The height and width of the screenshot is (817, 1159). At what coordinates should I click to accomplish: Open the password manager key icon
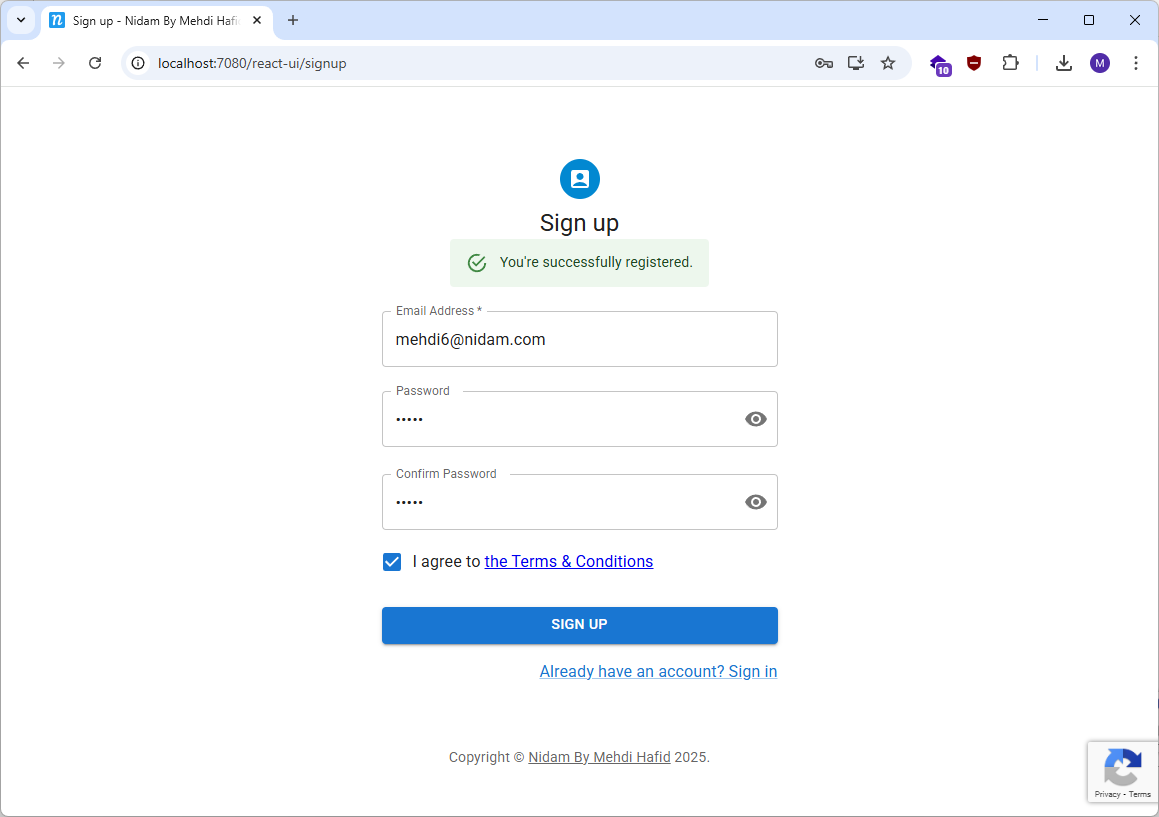[823, 63]
